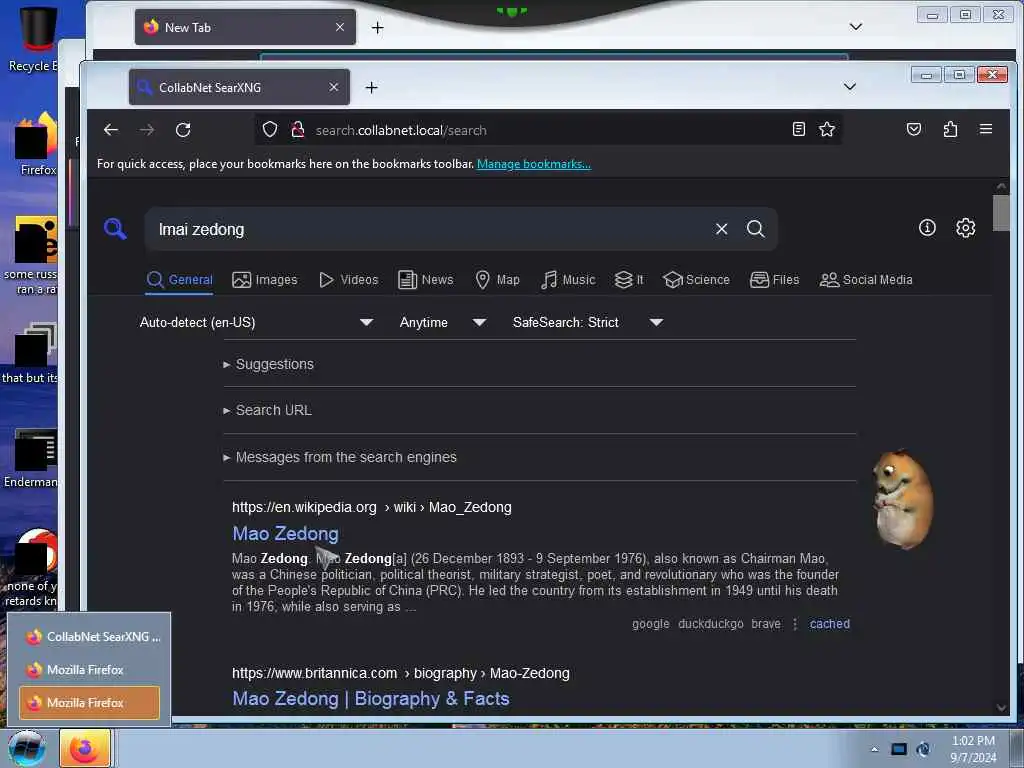The width and height of the screenshot is (1024, 768).
Task: Submit search with magnifier button
Action: (x=756, y=229)
